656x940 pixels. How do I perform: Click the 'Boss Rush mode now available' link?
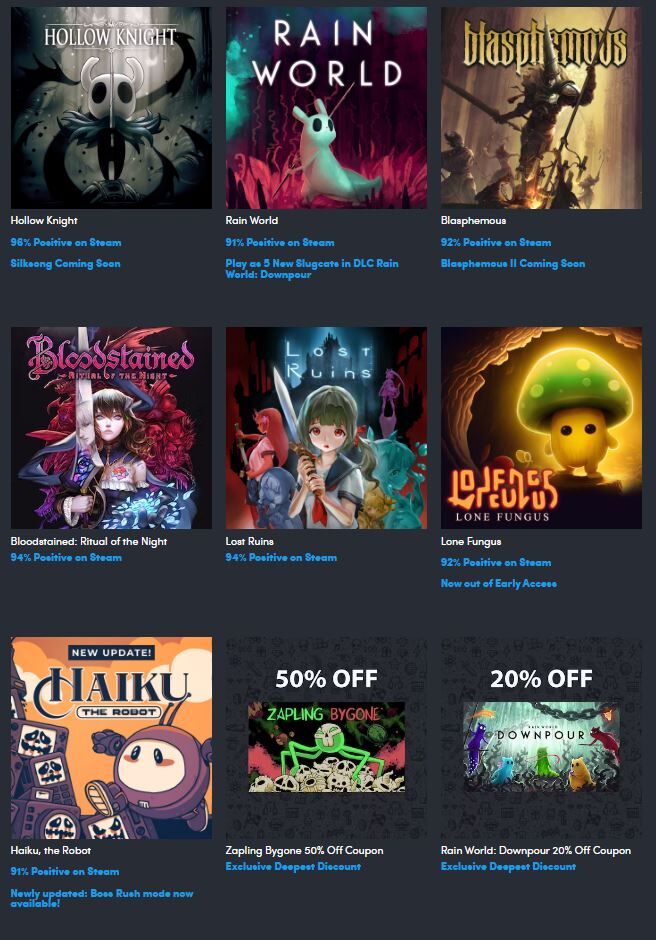point(102,898)
